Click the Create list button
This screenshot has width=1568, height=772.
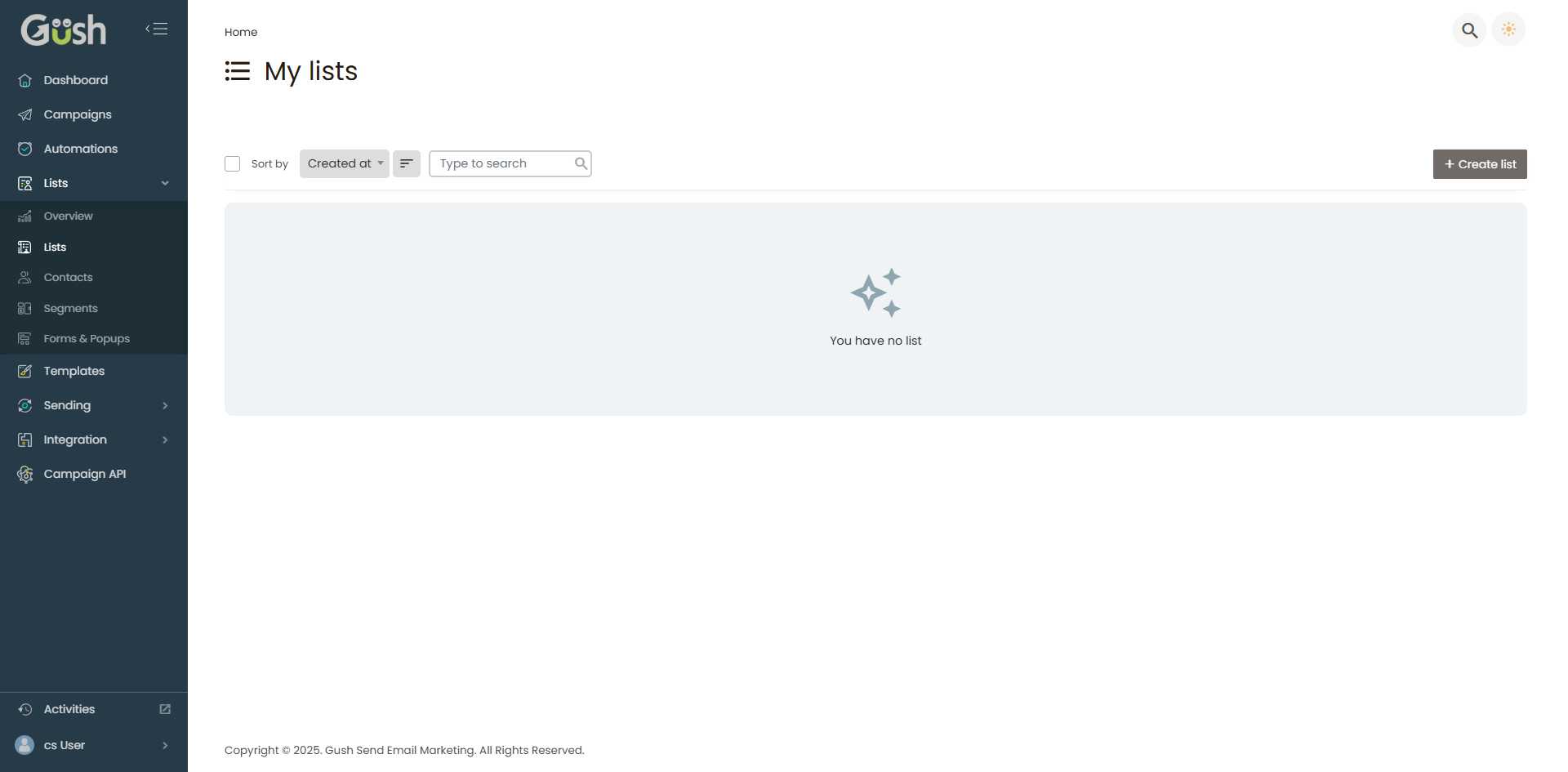pyautogui.click(x=1480, y=164)
